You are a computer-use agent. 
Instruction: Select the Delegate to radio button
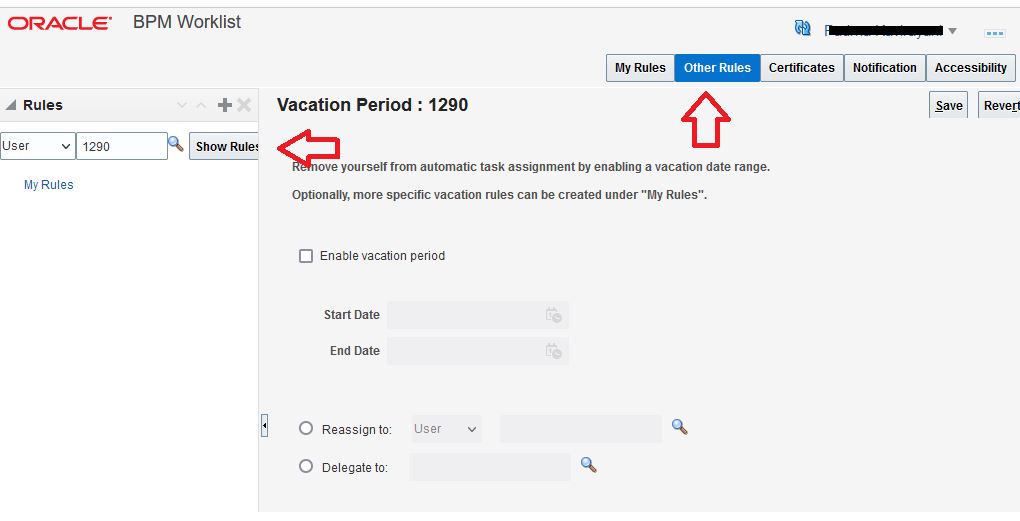[x=306, y=466]
